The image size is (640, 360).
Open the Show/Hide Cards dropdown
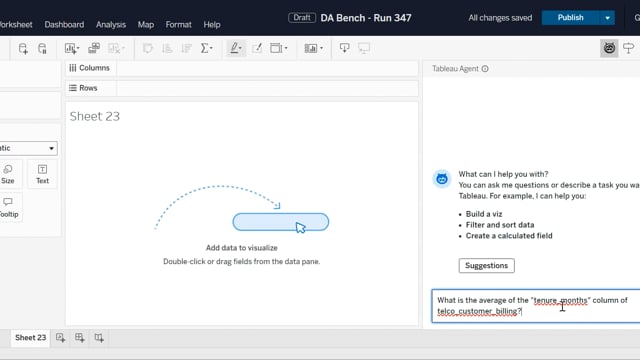[x=313, y=49]
